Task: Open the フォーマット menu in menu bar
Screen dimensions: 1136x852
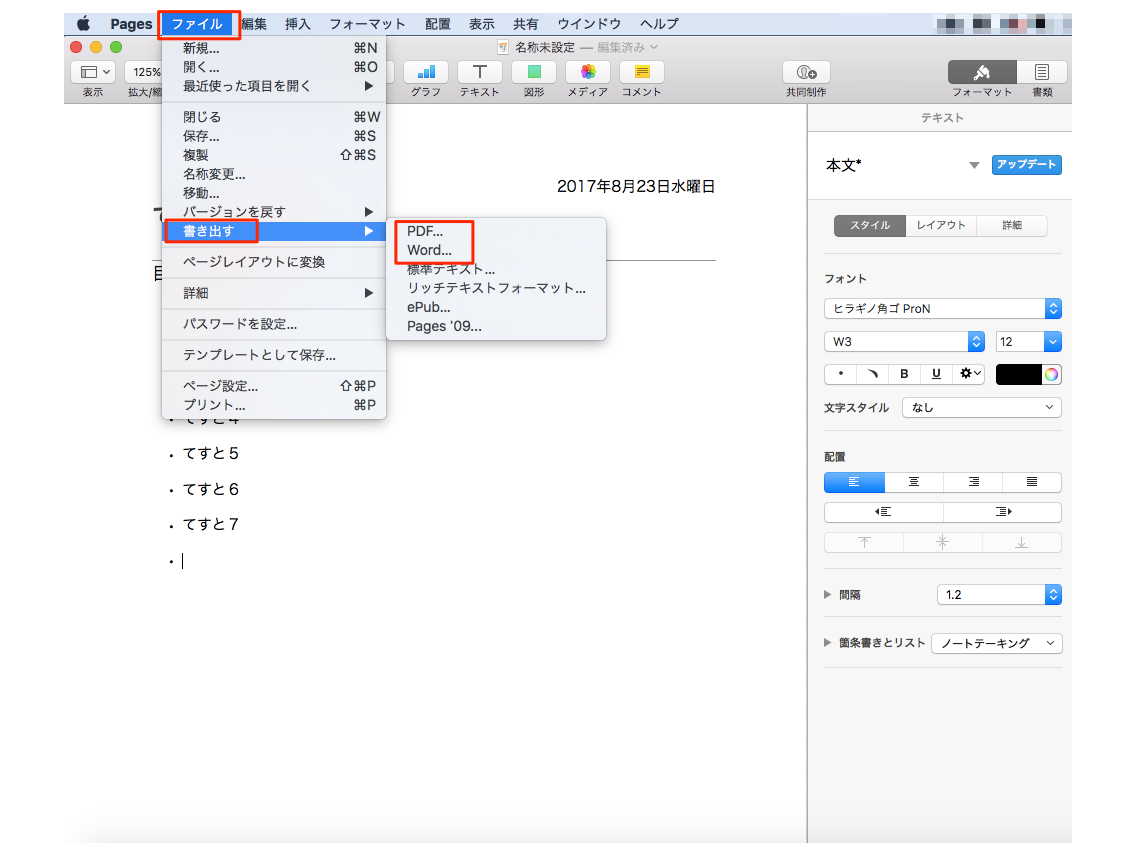Action: pos(367,24)
